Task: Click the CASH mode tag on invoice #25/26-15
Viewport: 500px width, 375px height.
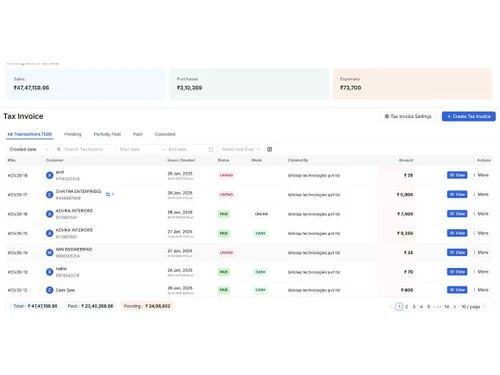Action: point(260,233)
